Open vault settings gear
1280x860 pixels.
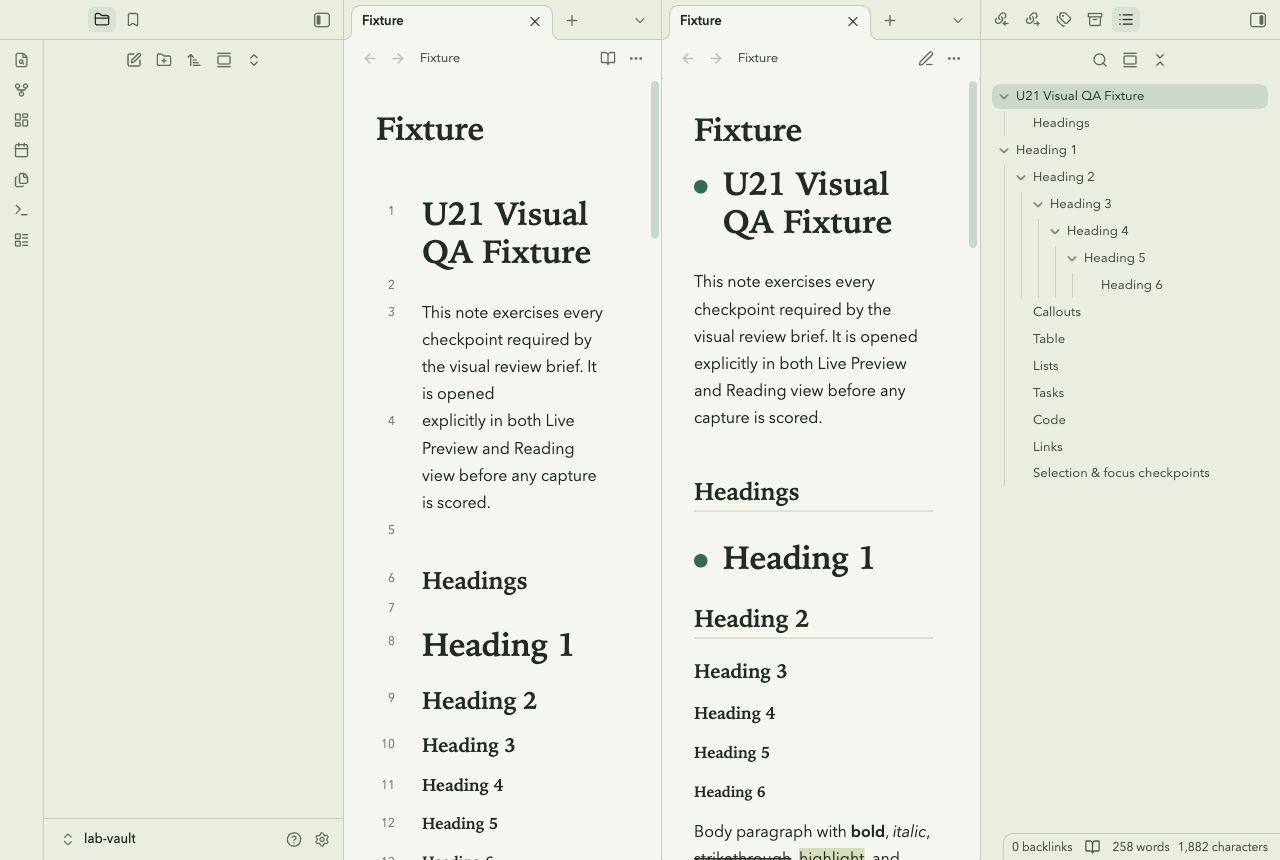click(322, 840)
